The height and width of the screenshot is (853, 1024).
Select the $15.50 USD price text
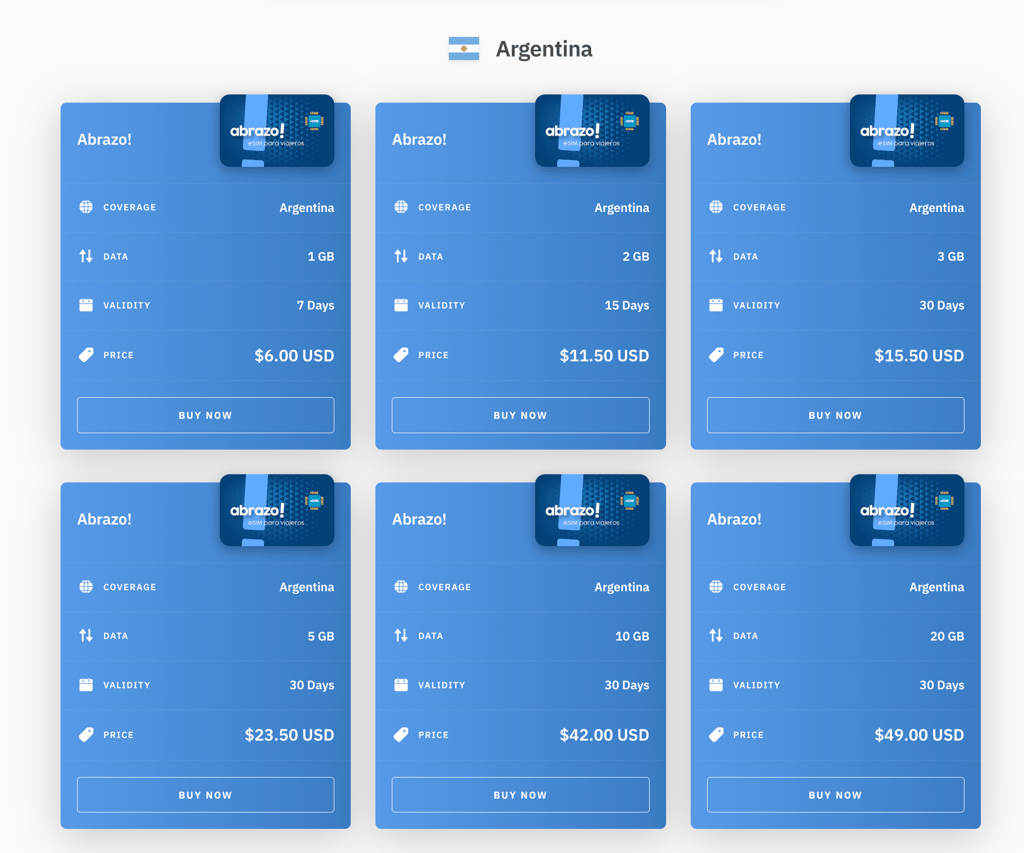point(920,355)
